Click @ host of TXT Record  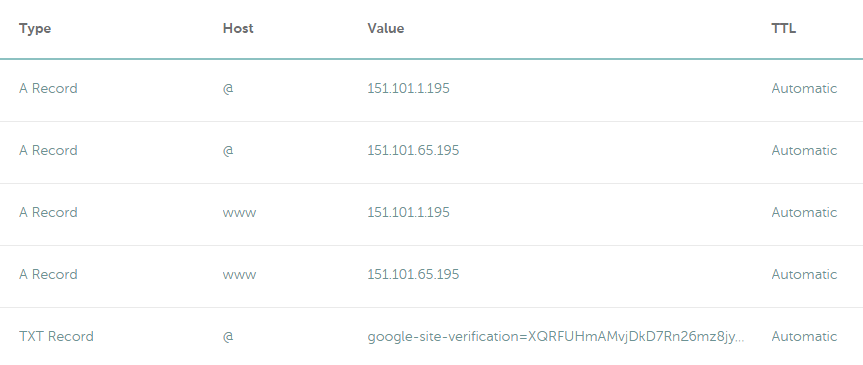228,336
